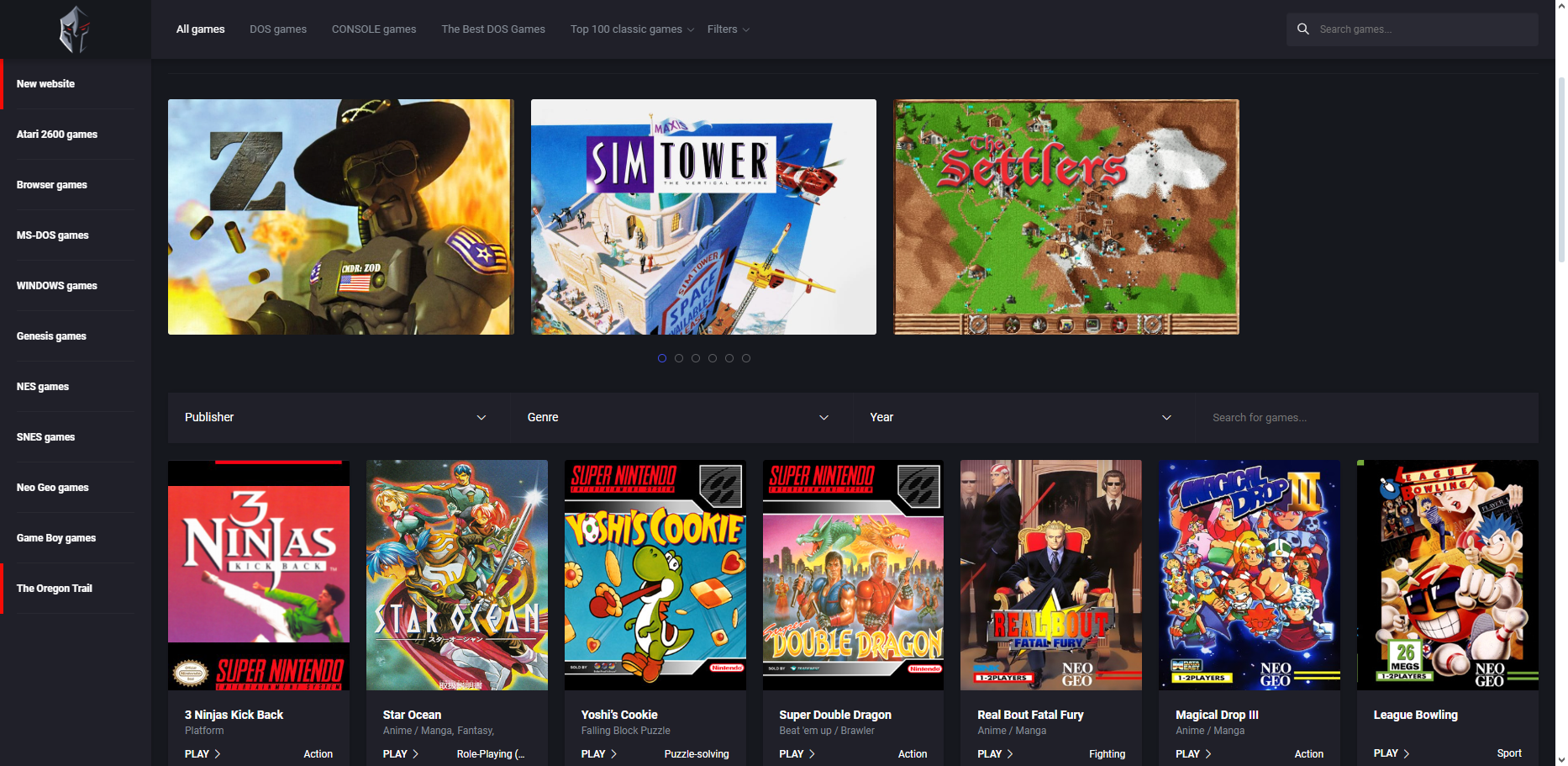Viewport: 1568px width, 766px height.
Task: Click the magnifier search icon
Action: point(1303,29)
